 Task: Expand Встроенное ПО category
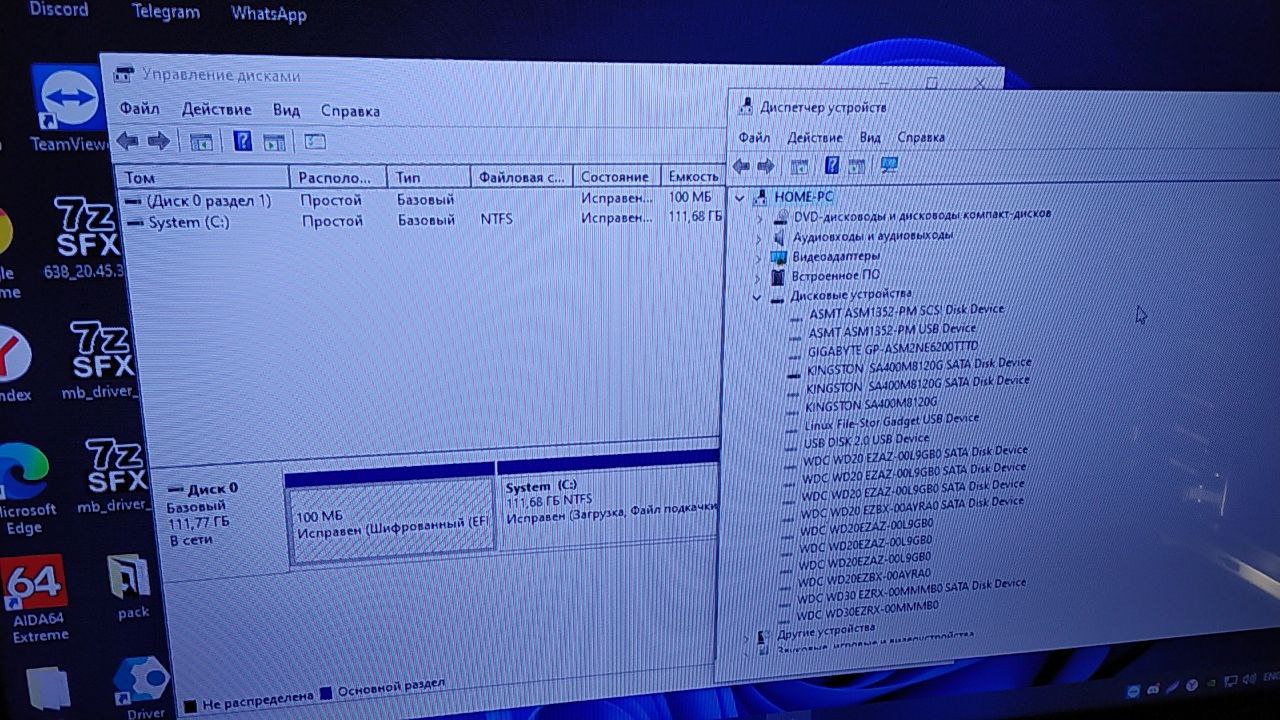(x=757, y=277)
